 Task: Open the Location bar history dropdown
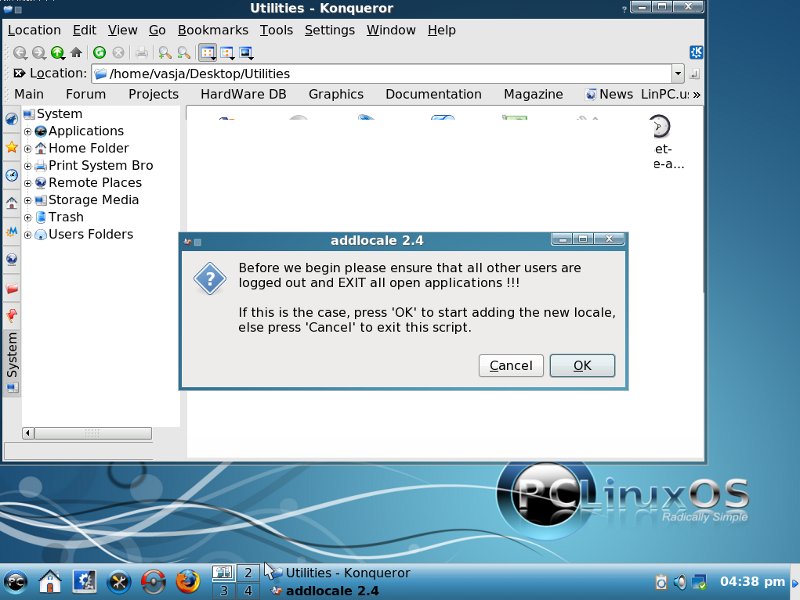(x=677, y=74)
